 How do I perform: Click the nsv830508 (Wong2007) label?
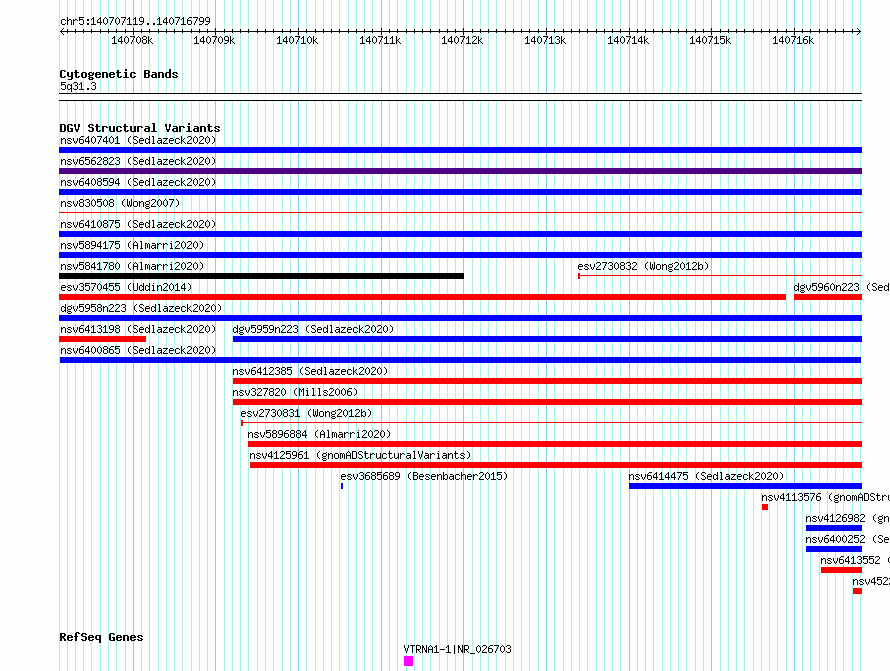pos(120,203)
